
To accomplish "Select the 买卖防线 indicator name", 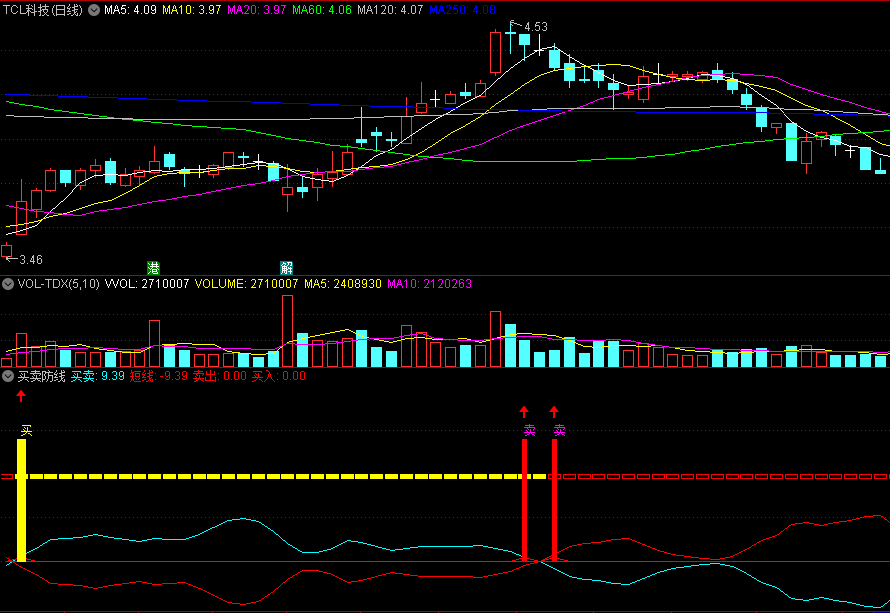I will [41, 376].
